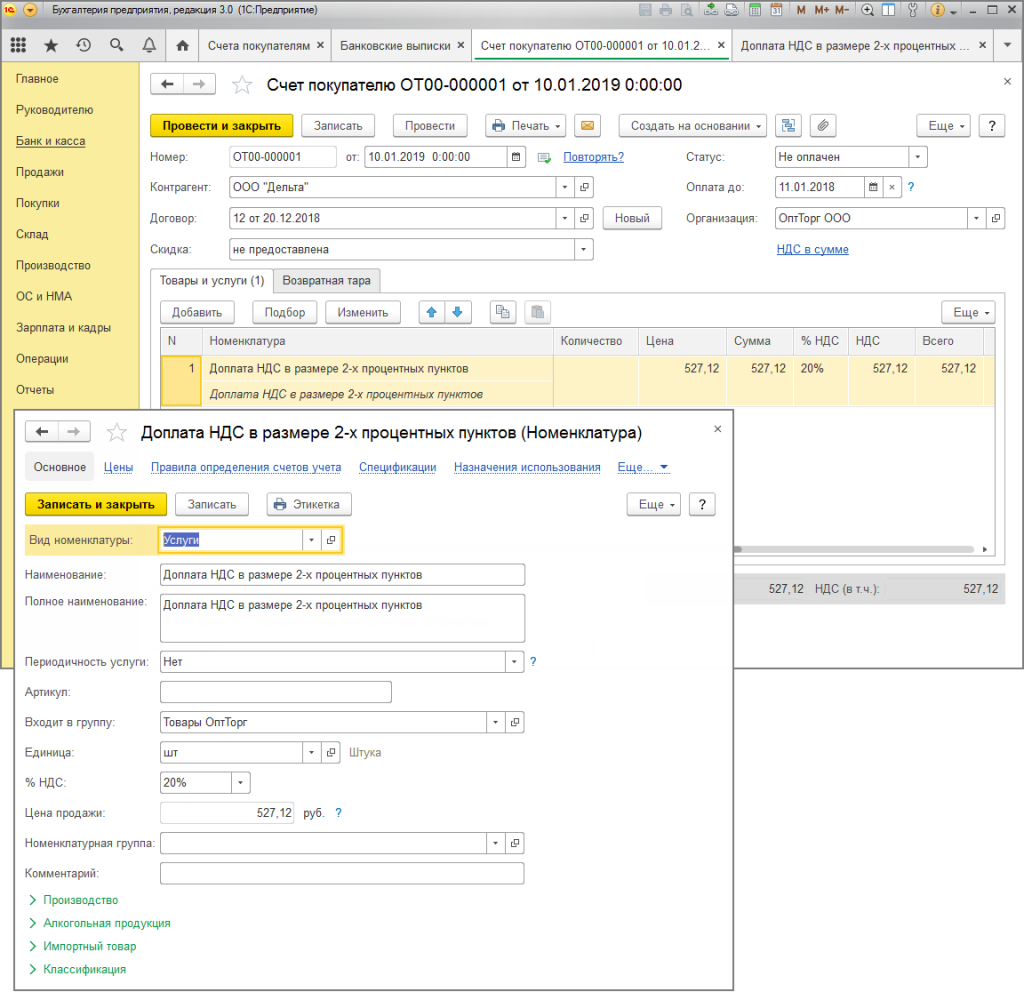Screen dimensions: 1024x992
Task: Switch to Счета покупателям tab
Action: pos(259,46)
